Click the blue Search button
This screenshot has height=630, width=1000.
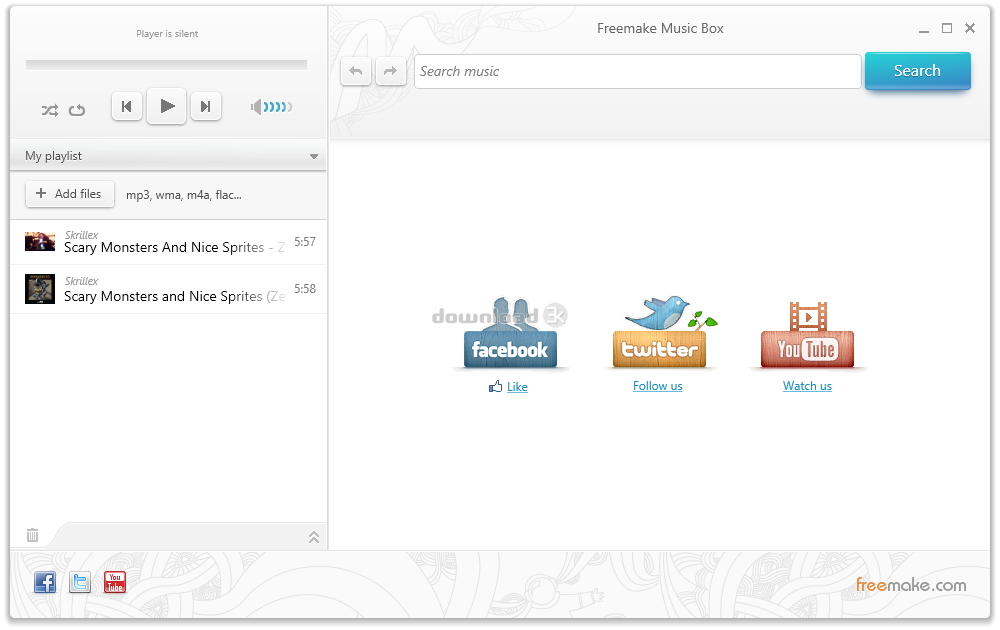coord(918,71)
